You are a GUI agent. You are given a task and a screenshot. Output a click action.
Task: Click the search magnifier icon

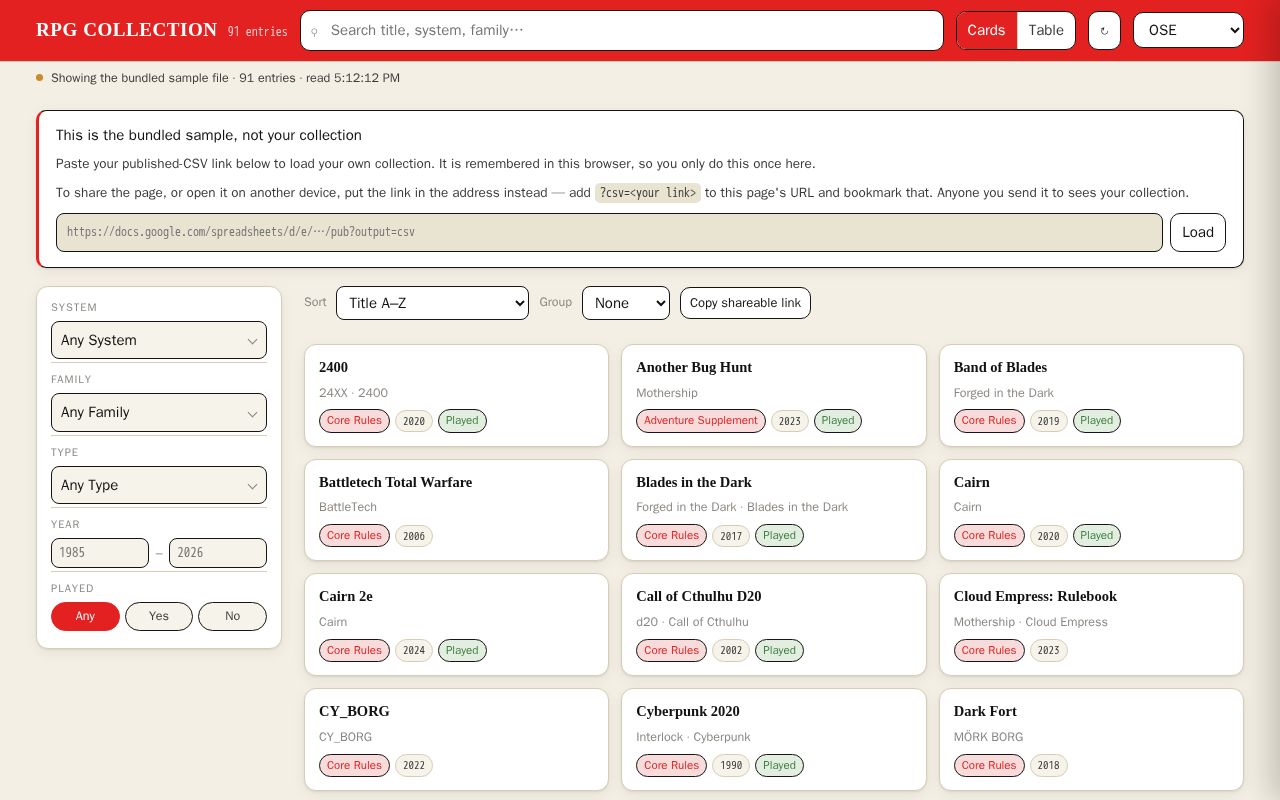coord(314,31)
